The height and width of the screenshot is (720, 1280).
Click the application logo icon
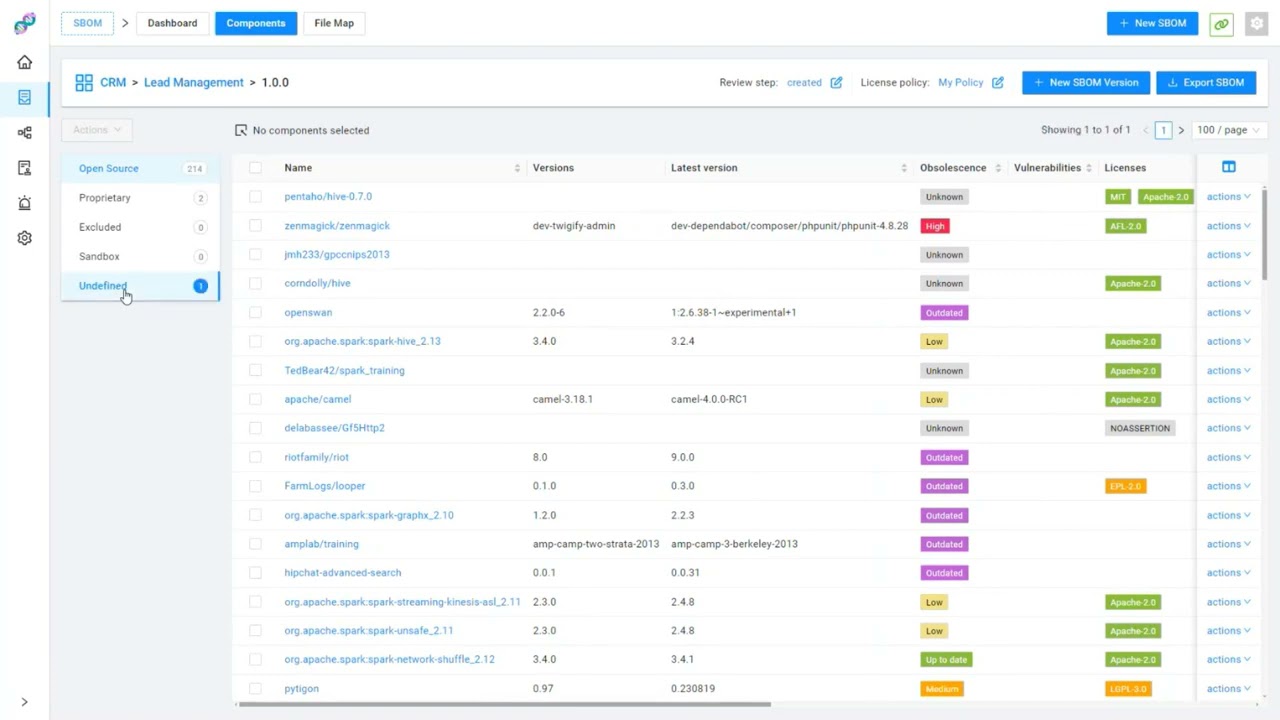[25, 23]
